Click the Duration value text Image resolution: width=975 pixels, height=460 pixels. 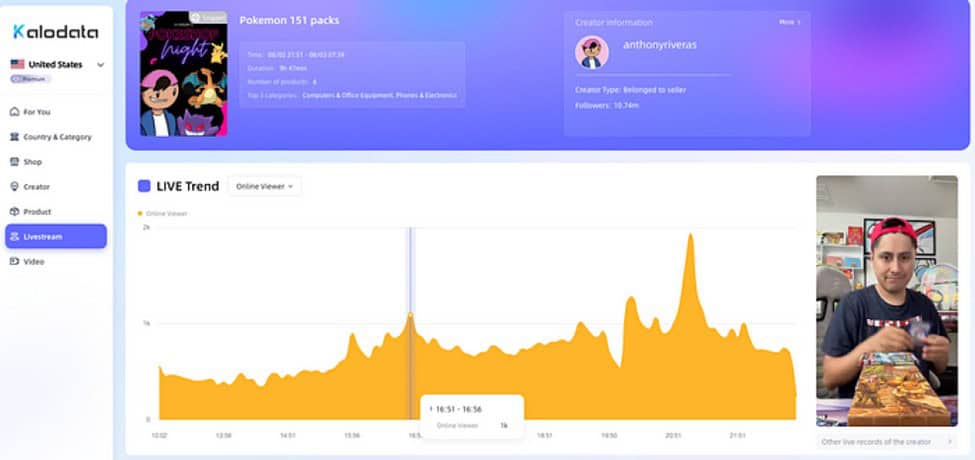coord(292,68)
